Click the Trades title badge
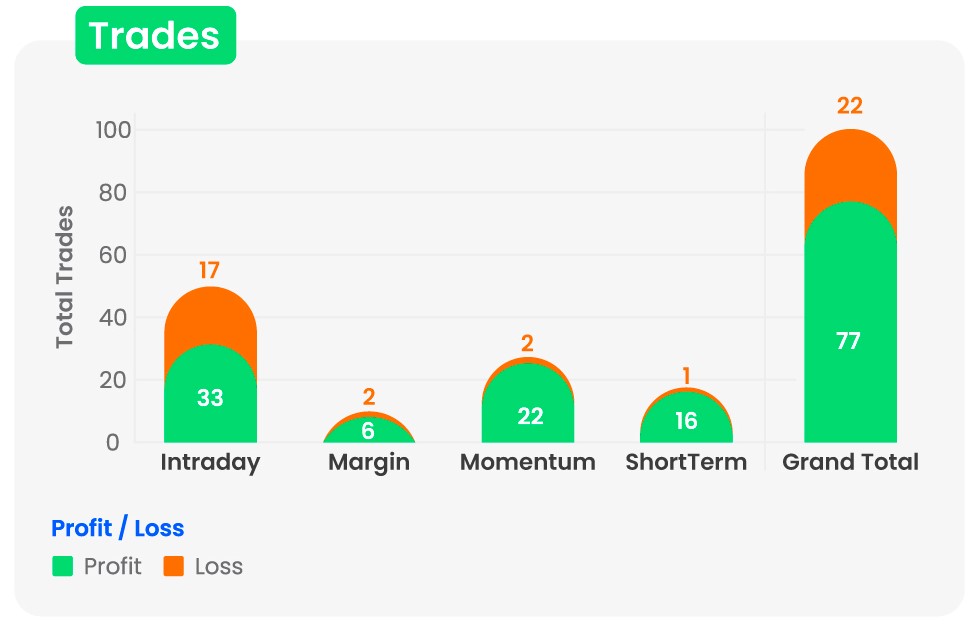Screen dimensions: 974x631 [155, 36]
